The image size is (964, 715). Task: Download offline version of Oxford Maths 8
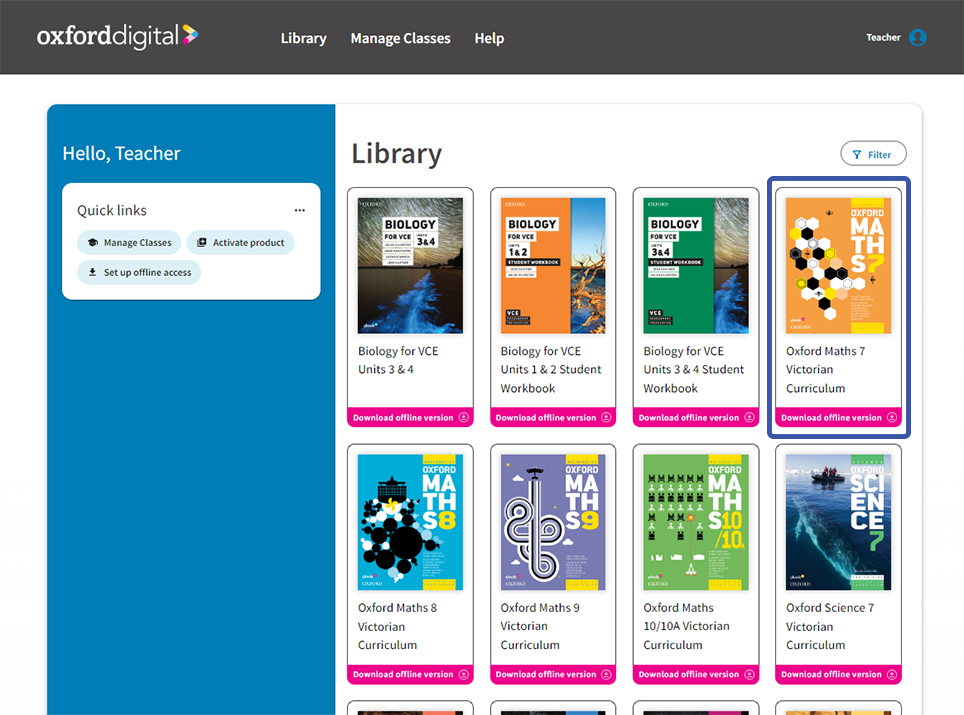(x=410, y=674)
